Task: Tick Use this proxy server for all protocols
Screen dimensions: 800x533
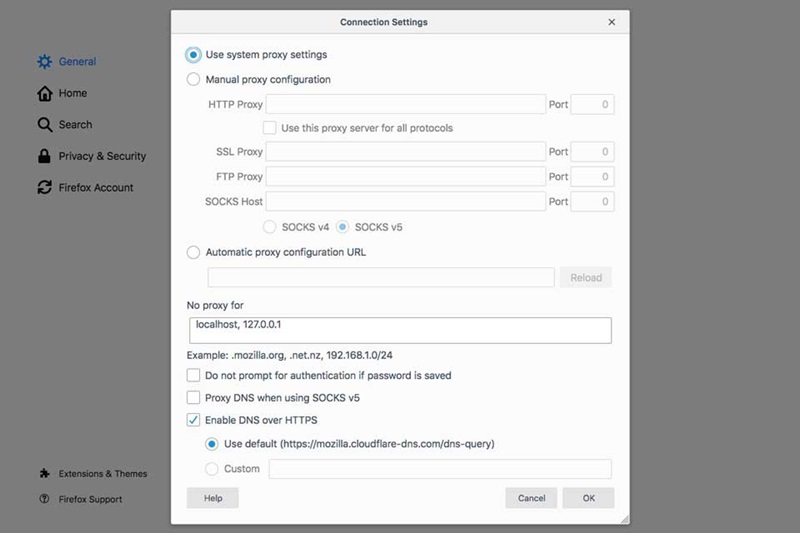Action: click(269, 128)
